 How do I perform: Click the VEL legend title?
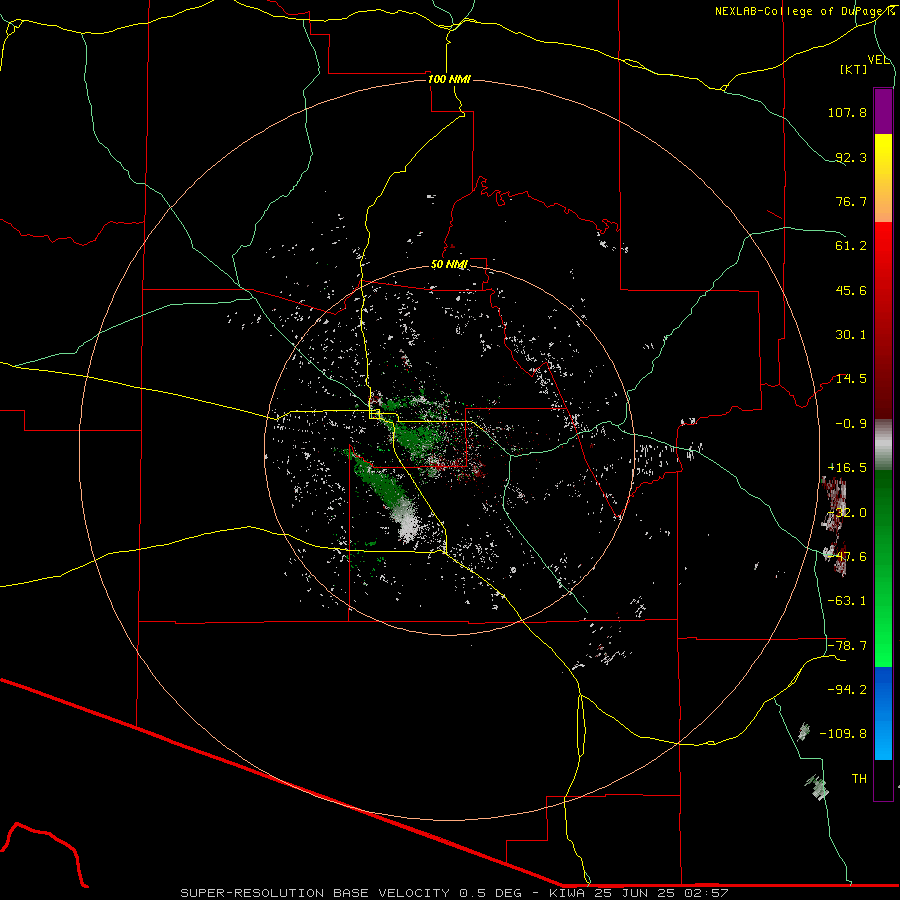(878, 60)
